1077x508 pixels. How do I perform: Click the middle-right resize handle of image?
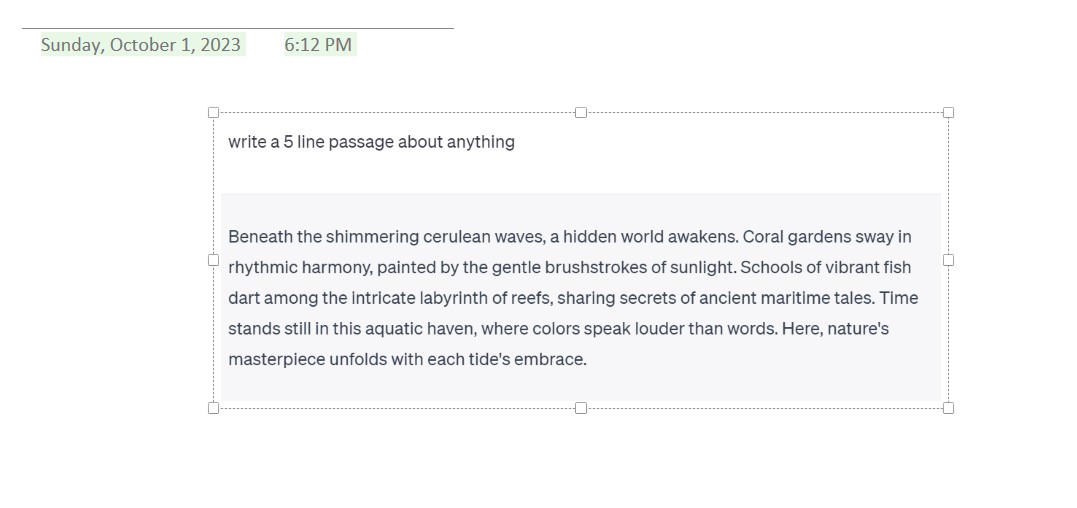[949, 260]
